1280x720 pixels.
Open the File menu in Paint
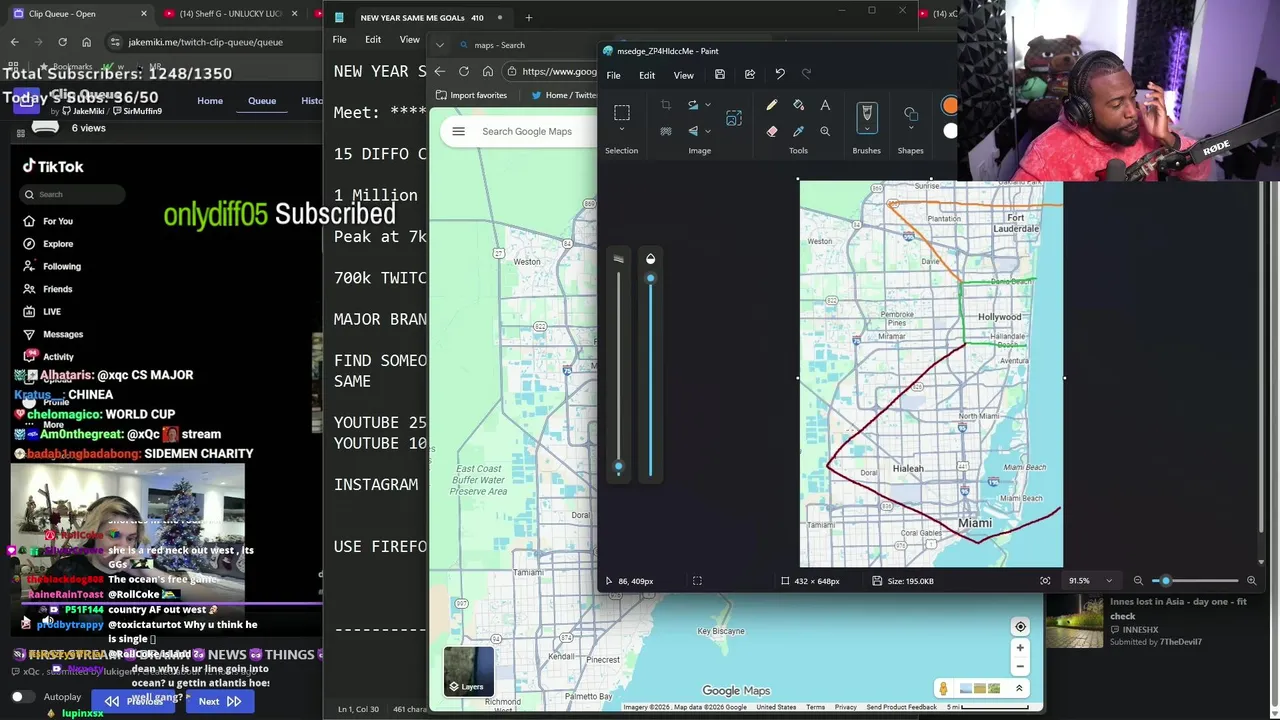pos(613,75)
